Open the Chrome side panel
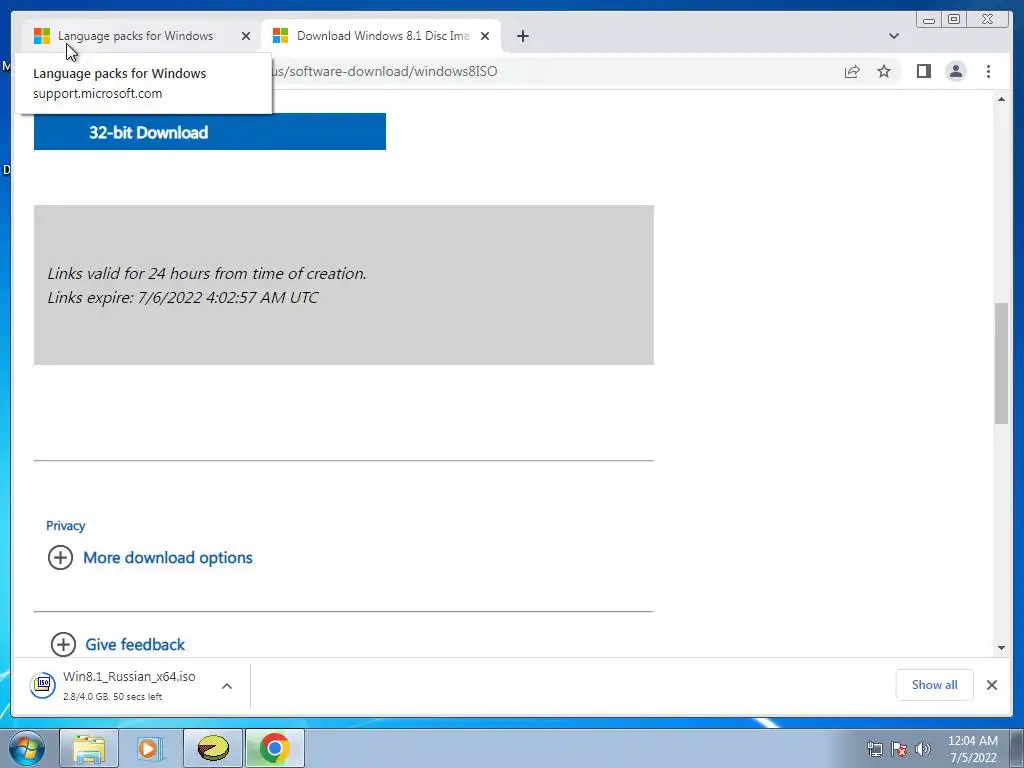 click(923, 71)
